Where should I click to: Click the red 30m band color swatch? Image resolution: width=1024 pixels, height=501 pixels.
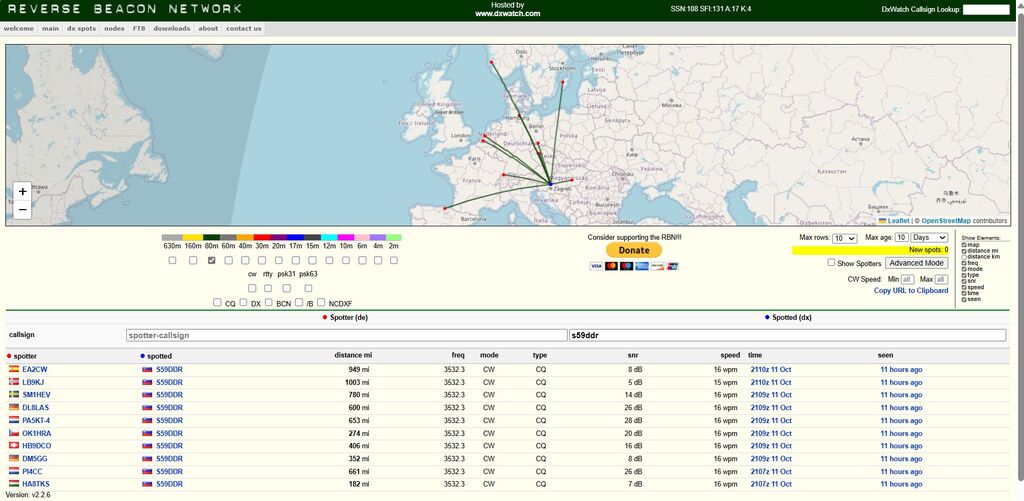[262, 238]
